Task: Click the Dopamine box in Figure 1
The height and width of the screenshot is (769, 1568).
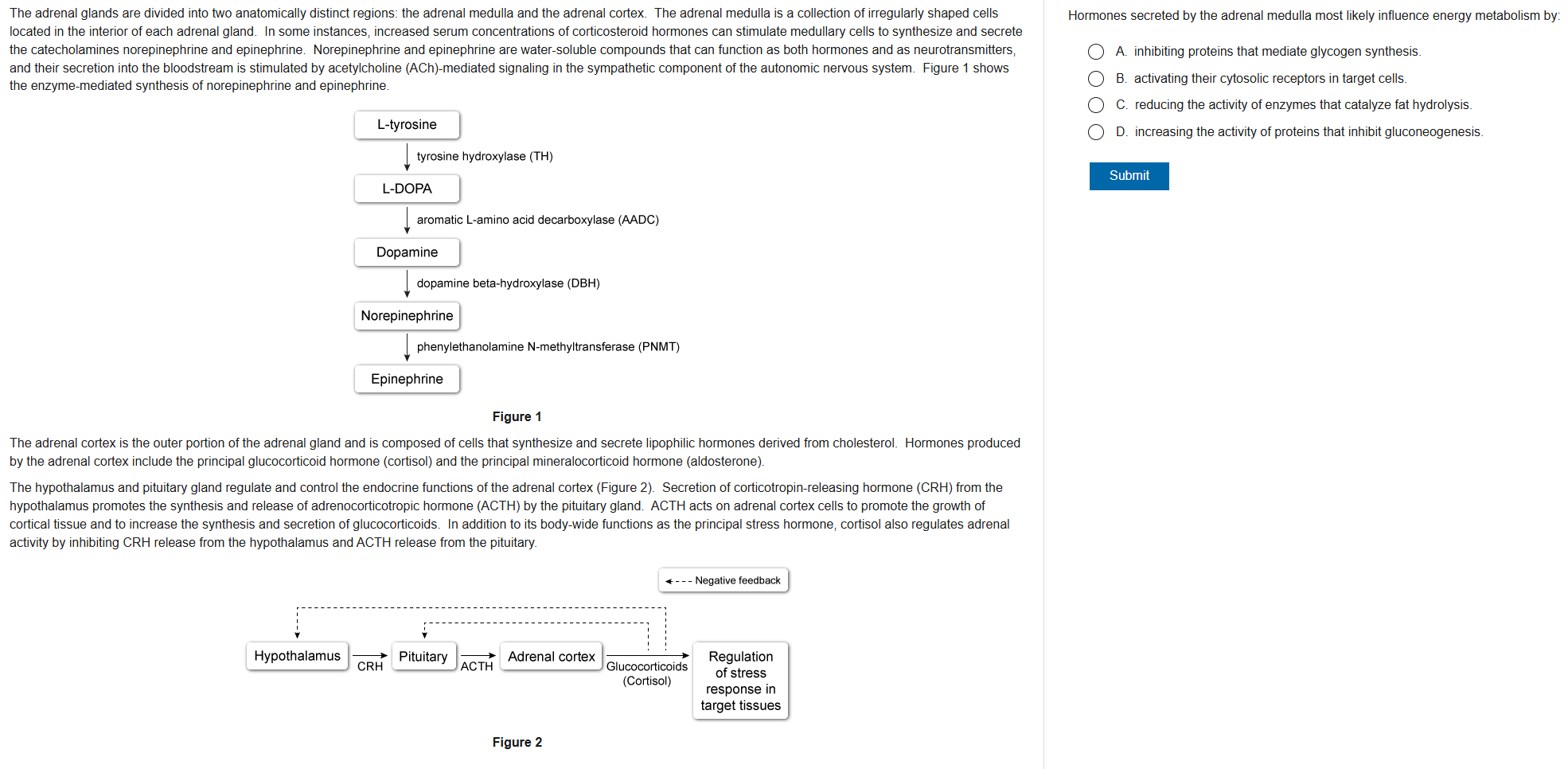Action: coord(407,252)
